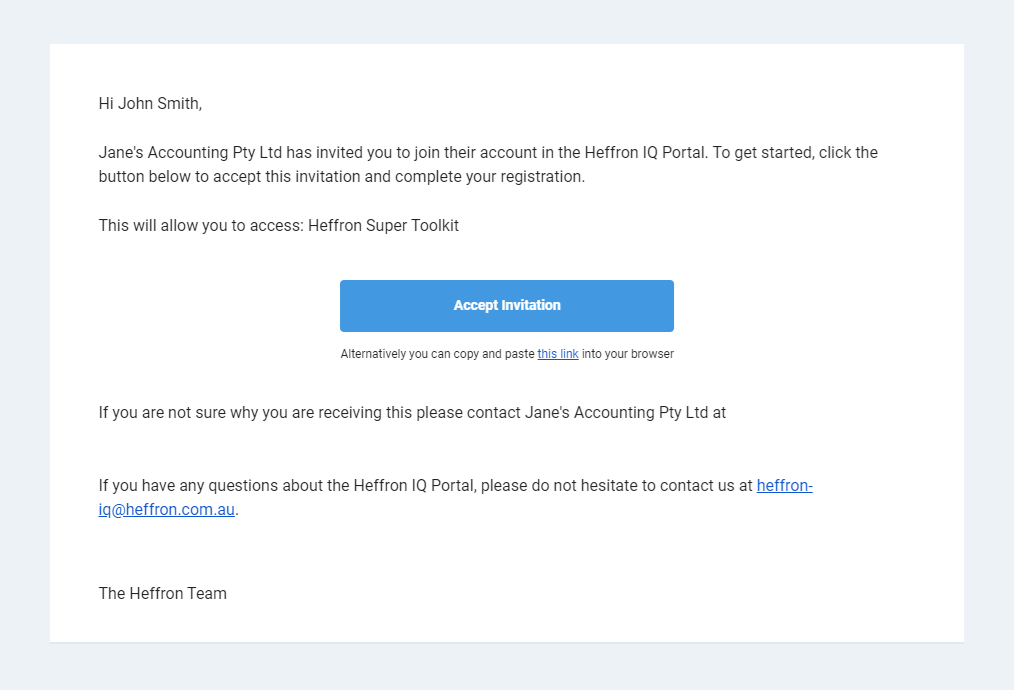This screenshot has width=1014, height=690.
Task: Click 'complete your registration' text
Action: (x=490, y=177)
